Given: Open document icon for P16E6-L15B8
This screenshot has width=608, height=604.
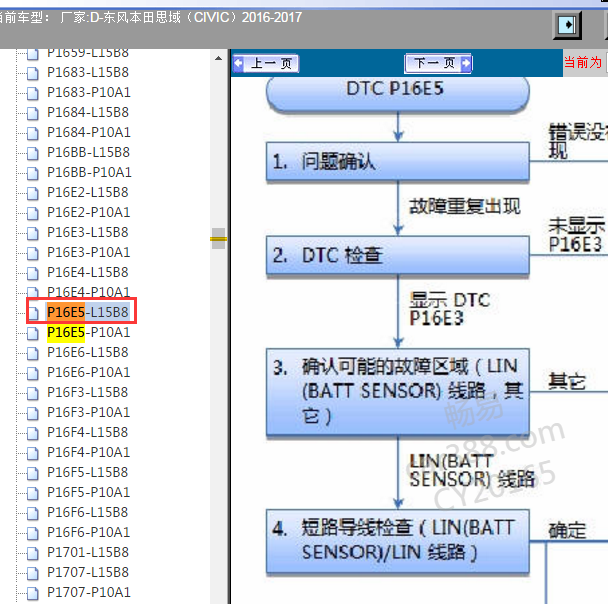Looking at the screenshot, I should point(33,352).
